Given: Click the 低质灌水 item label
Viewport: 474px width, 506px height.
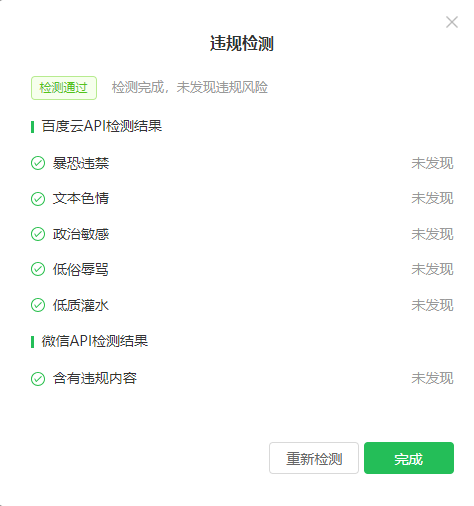Looking at the screenshot, I should 81,305.
